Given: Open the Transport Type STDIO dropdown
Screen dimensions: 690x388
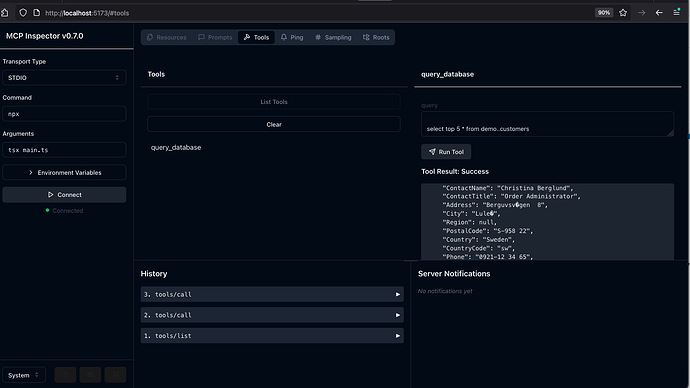Looking at the screenshot, I should 64,77.
